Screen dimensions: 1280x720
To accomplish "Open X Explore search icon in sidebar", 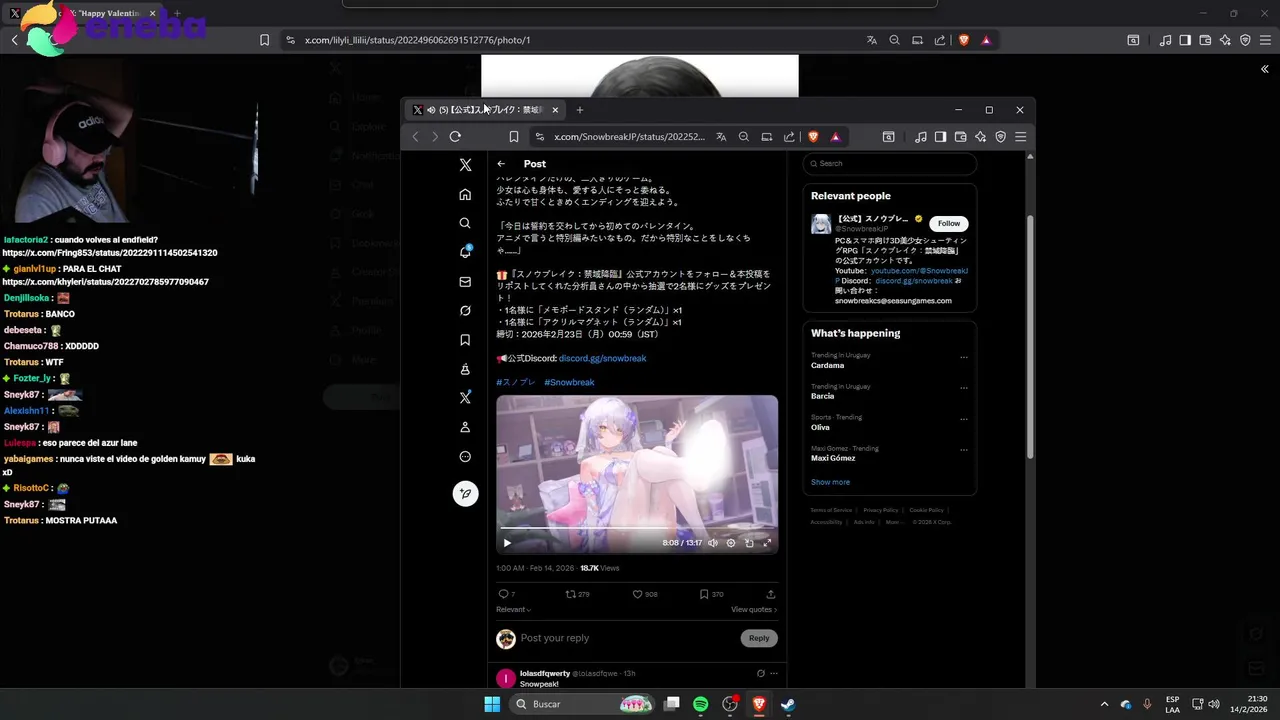I will [x=465, y=223].
